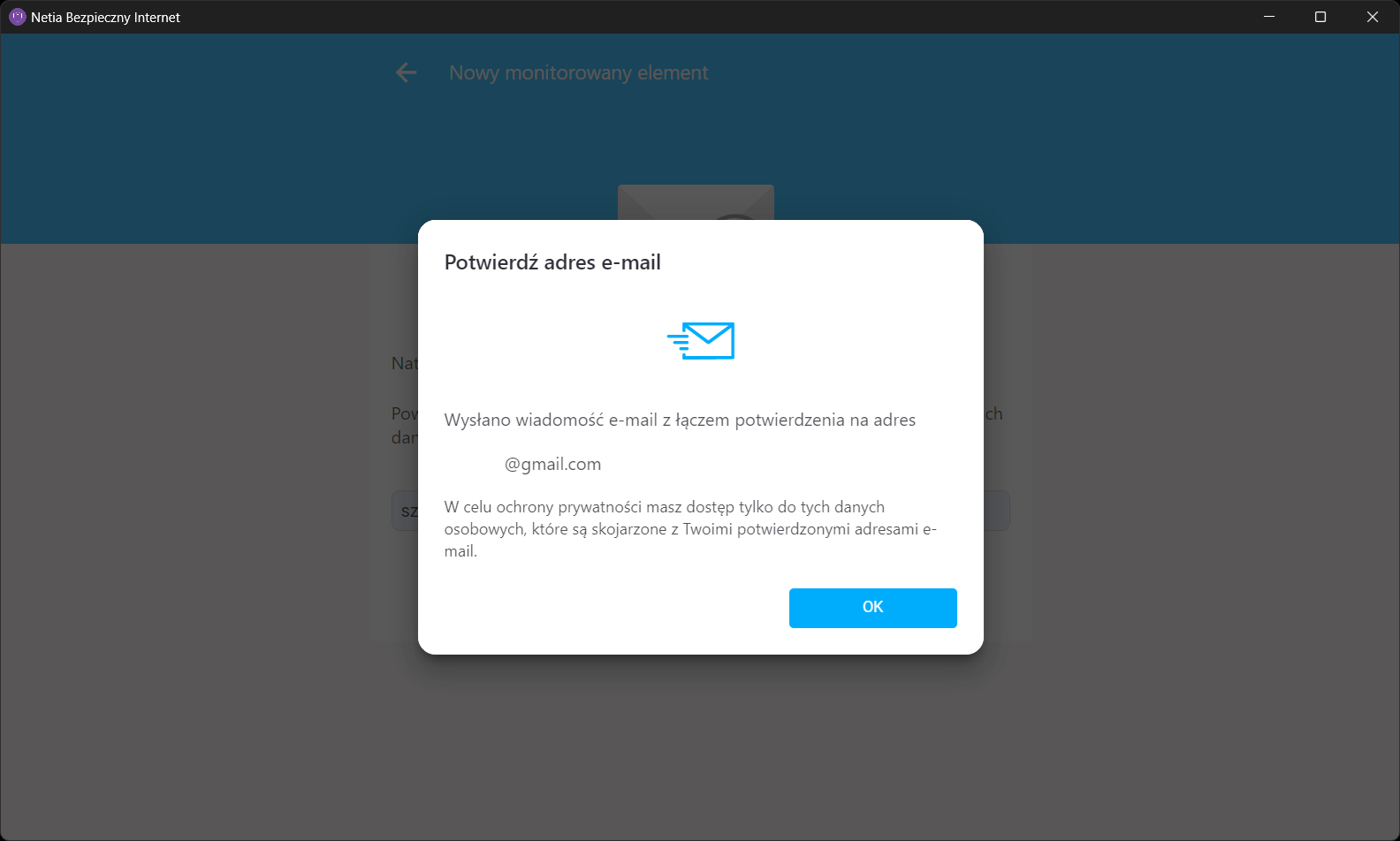Viewport: 1400px width, 841px height.
Task: Click the input field's left edge showing 'sz'
Action: [405, 511]
